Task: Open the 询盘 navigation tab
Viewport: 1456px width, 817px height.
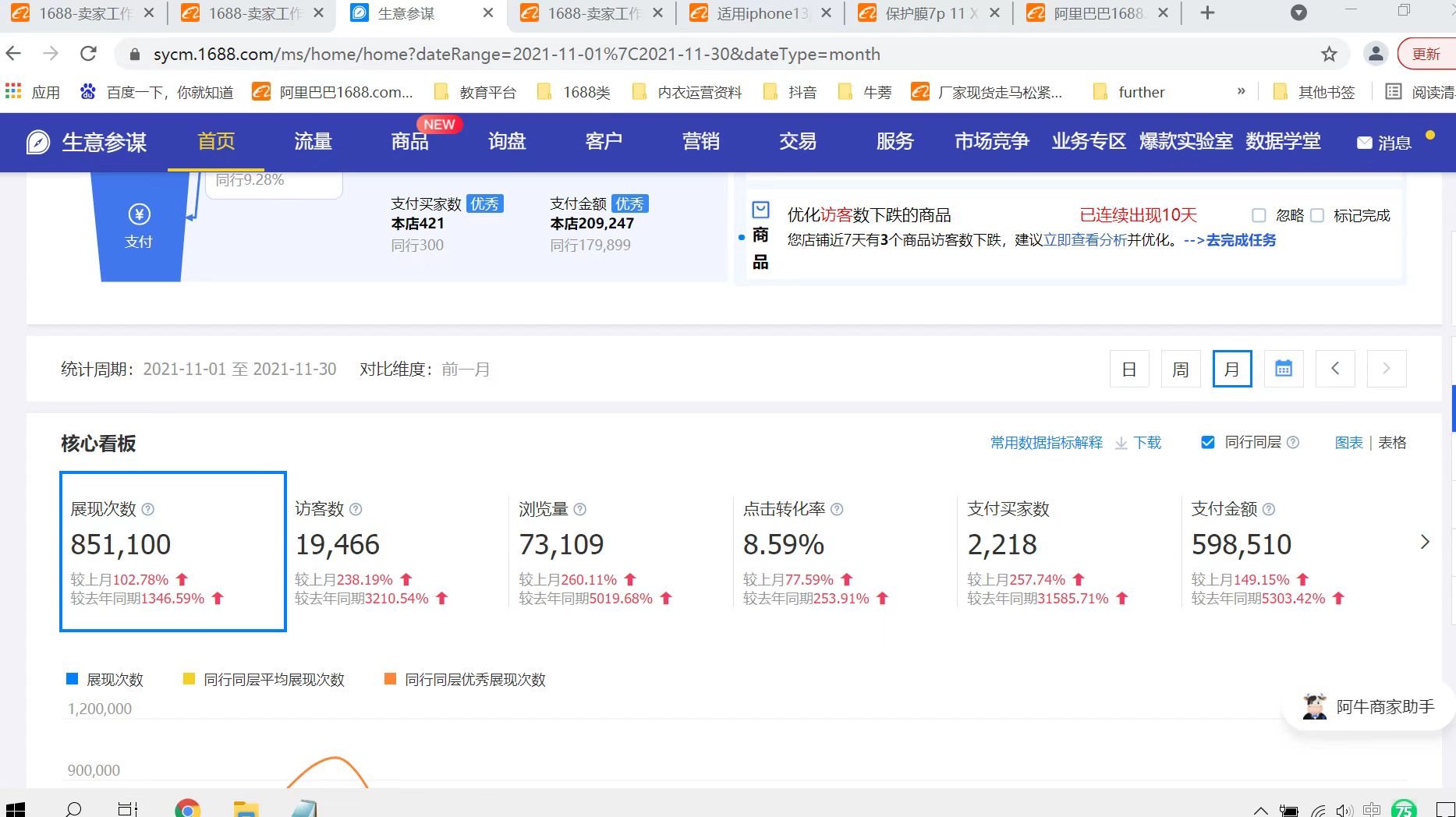Action: coord(507,141)
